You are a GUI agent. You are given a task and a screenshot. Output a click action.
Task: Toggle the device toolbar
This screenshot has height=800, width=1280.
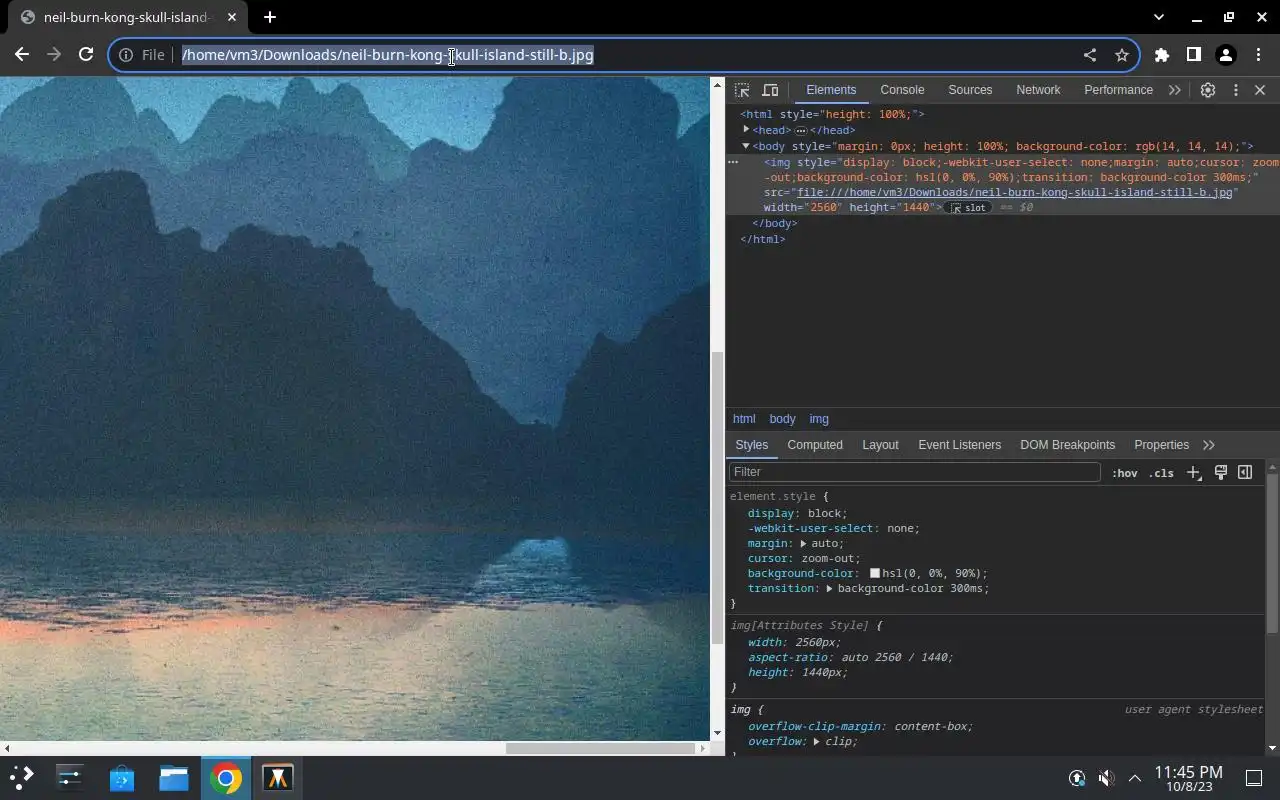[x=770, y=90]
